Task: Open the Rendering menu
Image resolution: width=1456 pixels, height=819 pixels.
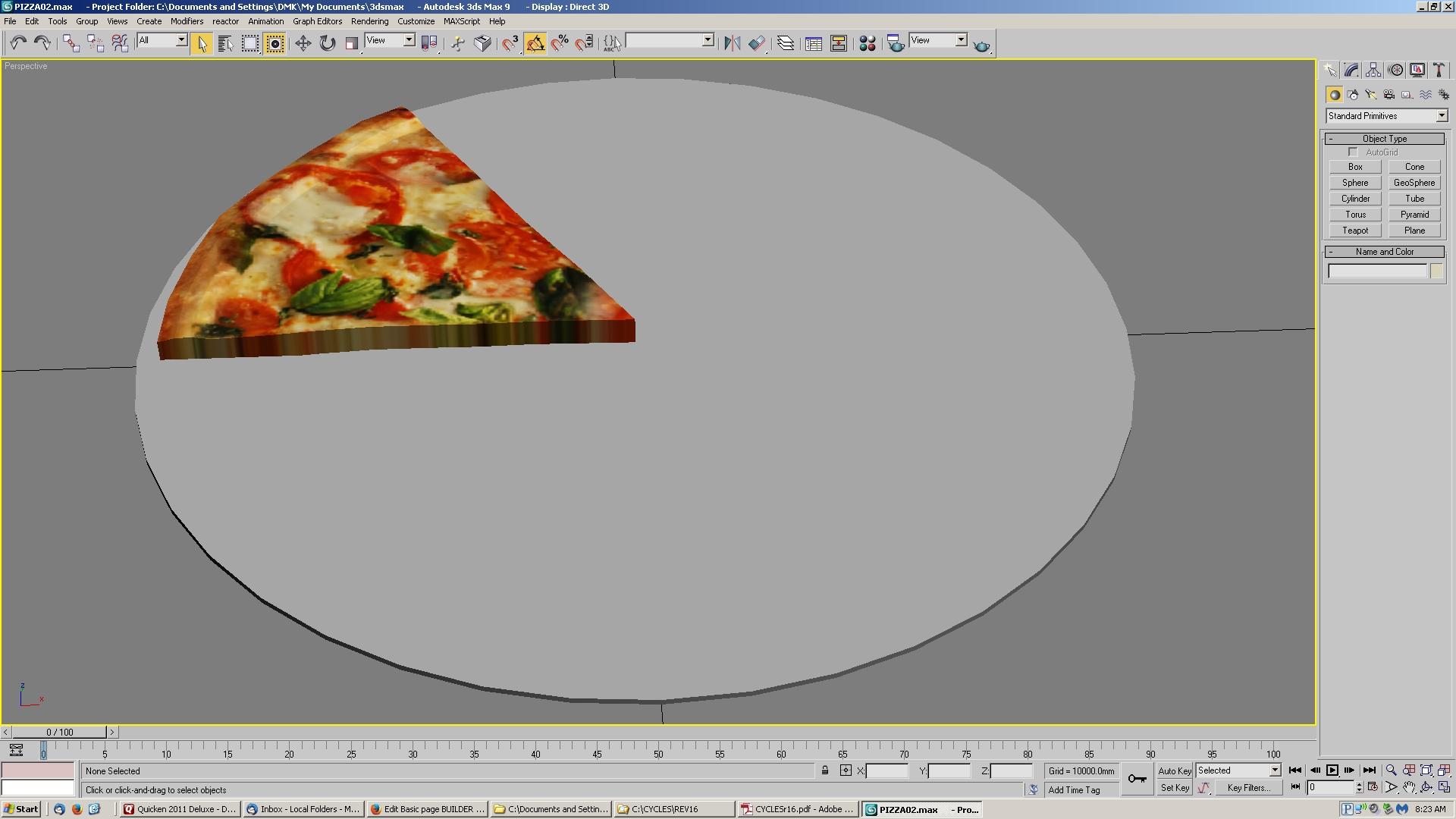Action: click(x=369, y=21)
